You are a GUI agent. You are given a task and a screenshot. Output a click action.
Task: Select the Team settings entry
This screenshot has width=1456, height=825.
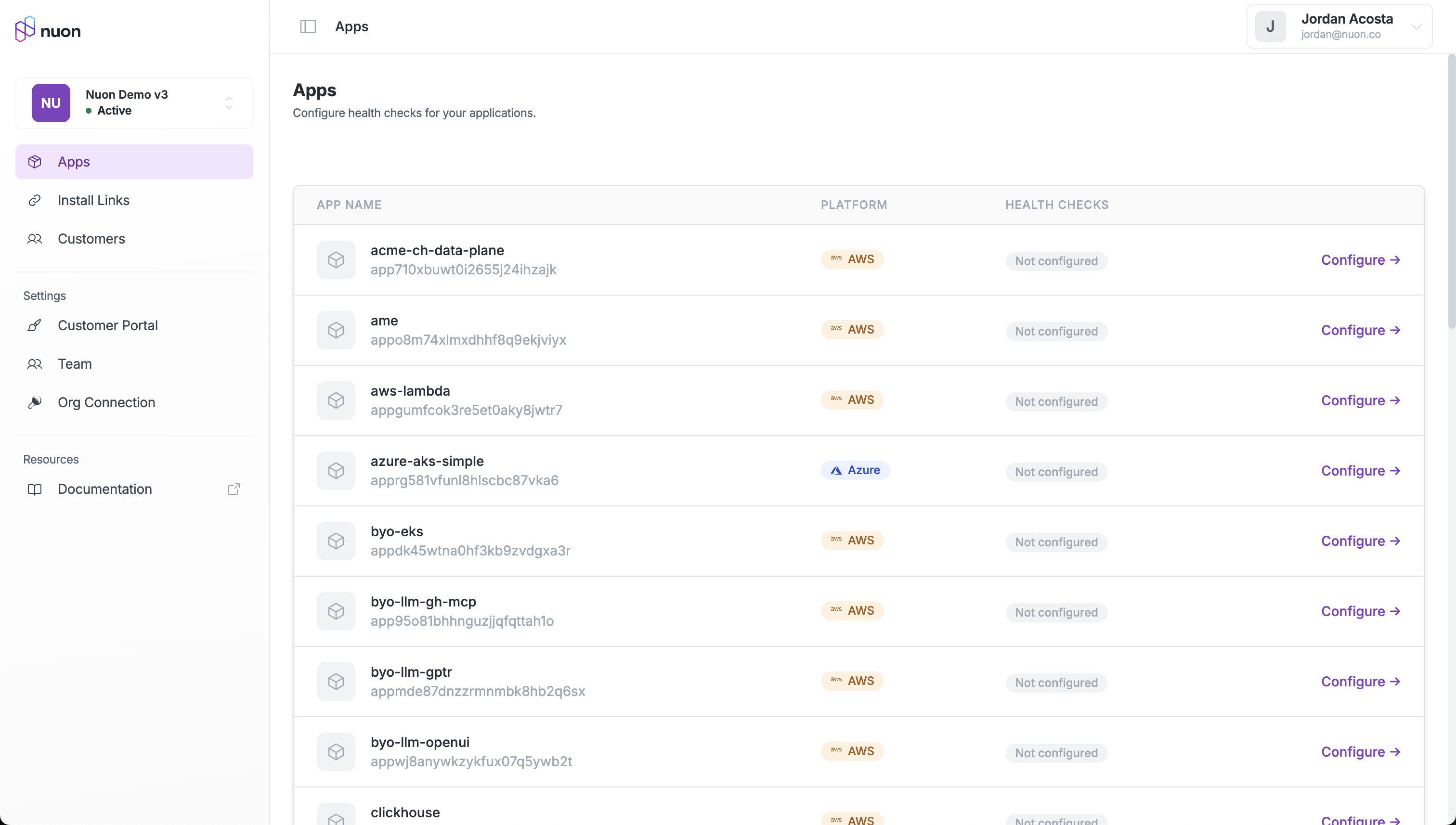(x=74, y=364)
